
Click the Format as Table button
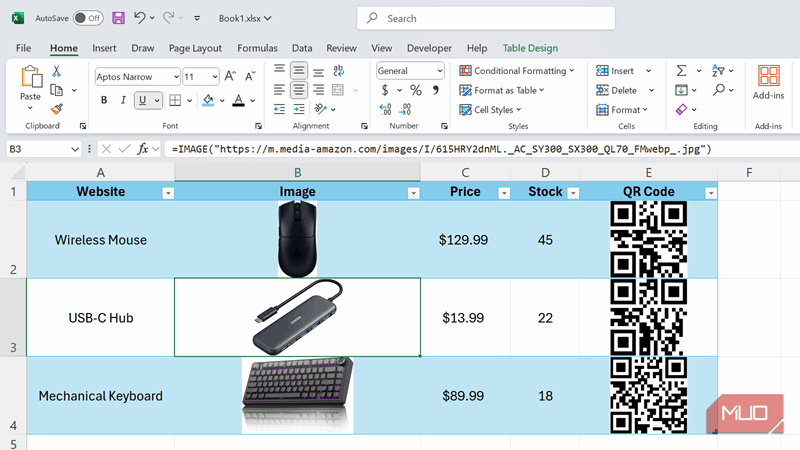pos(502,90)
